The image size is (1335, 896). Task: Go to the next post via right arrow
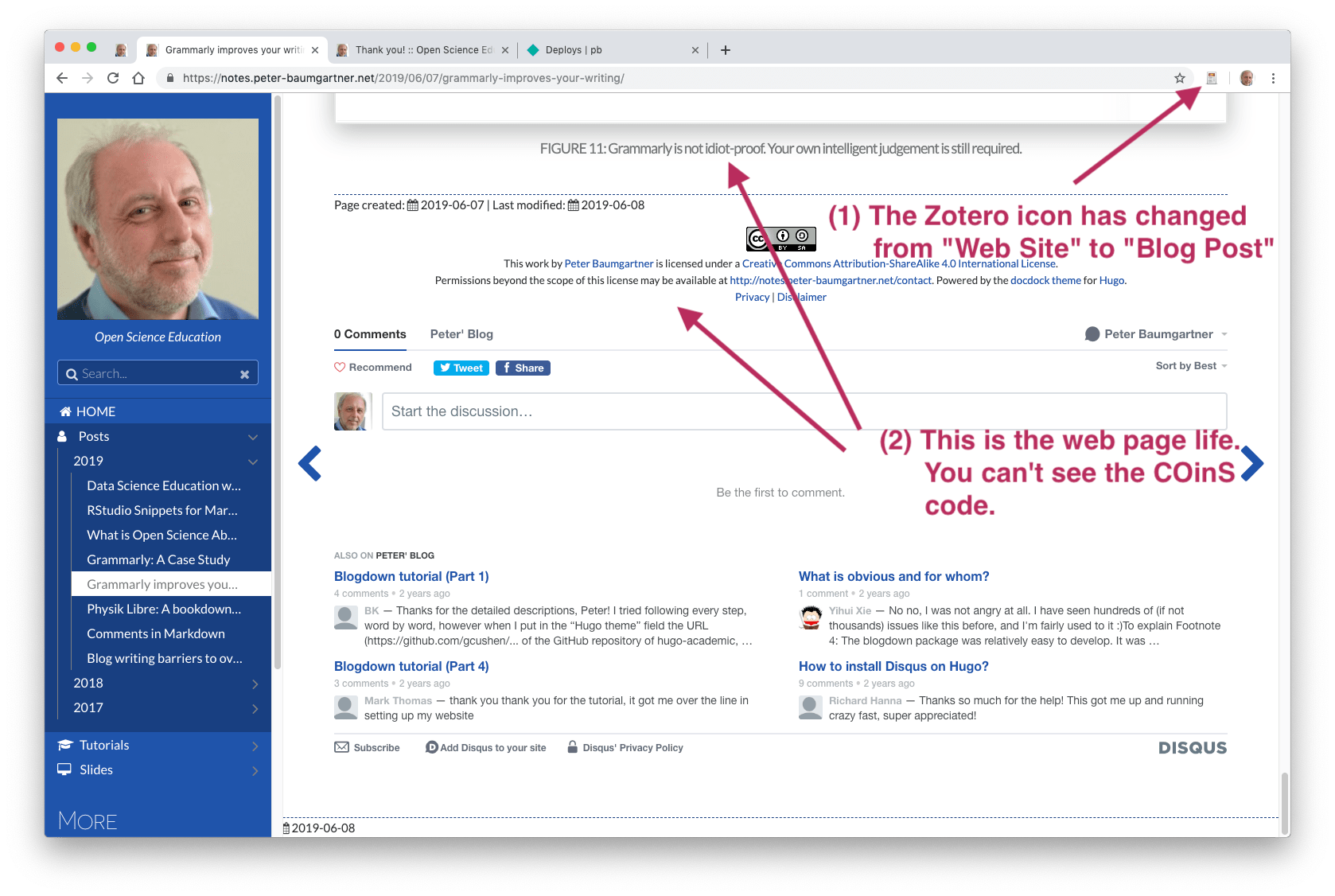click(x=1252, y=463)
